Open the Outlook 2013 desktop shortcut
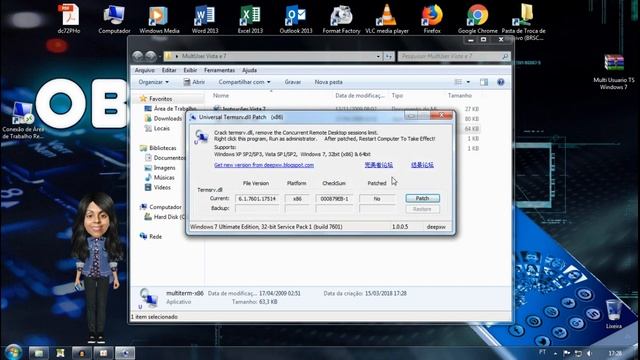Image resolution: width=640 pixels, height=360 pixels. 296,18
